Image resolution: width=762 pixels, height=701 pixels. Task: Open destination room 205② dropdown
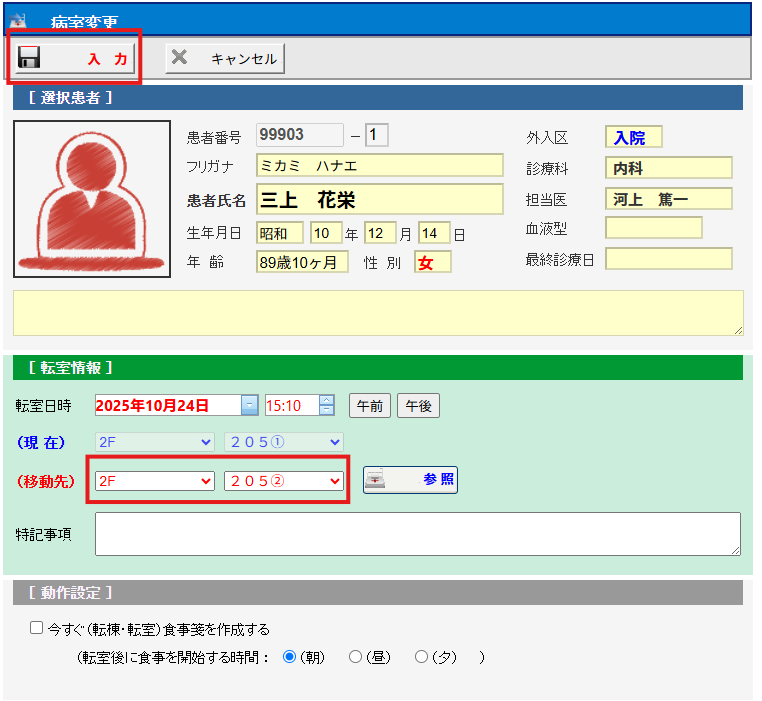(284, 481)
